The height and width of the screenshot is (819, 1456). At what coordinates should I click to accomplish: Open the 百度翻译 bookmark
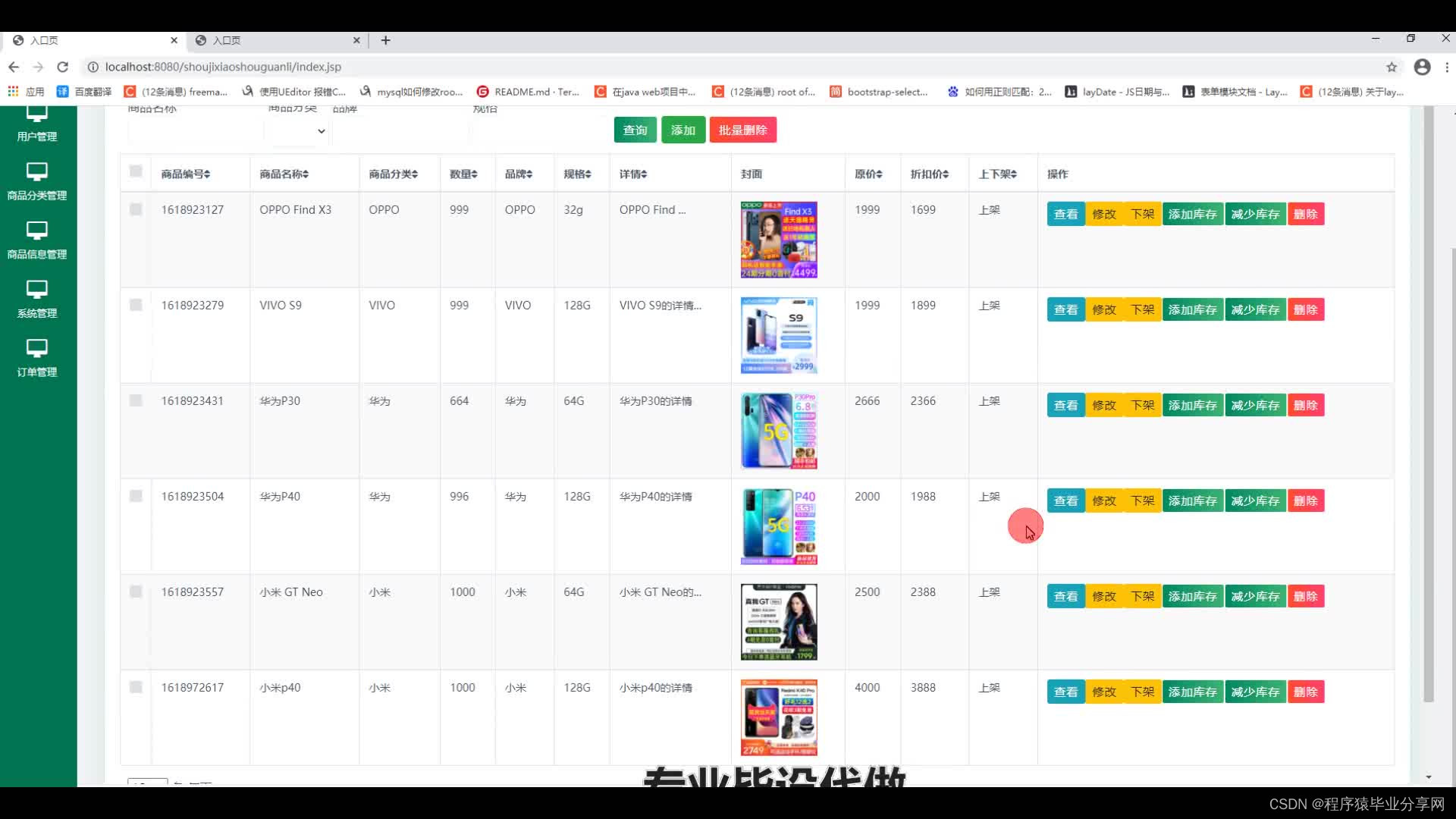84,92
